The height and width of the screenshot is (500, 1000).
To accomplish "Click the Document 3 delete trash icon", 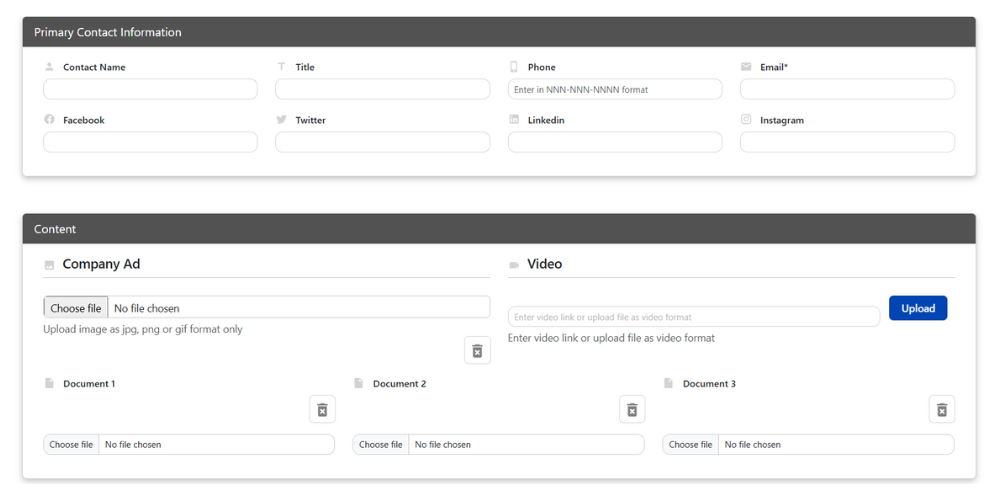I will tap(941, 409).
